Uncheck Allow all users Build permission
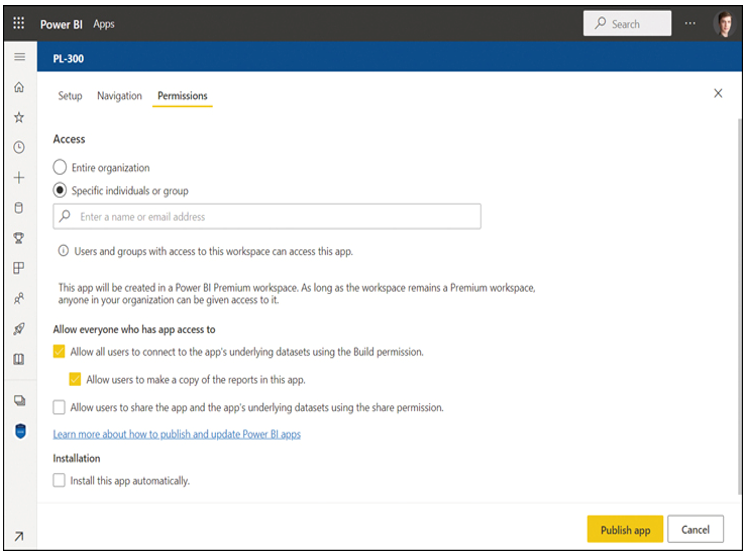Image resolution: width=746 pixels, height=554 pixels. pos(59,352)
